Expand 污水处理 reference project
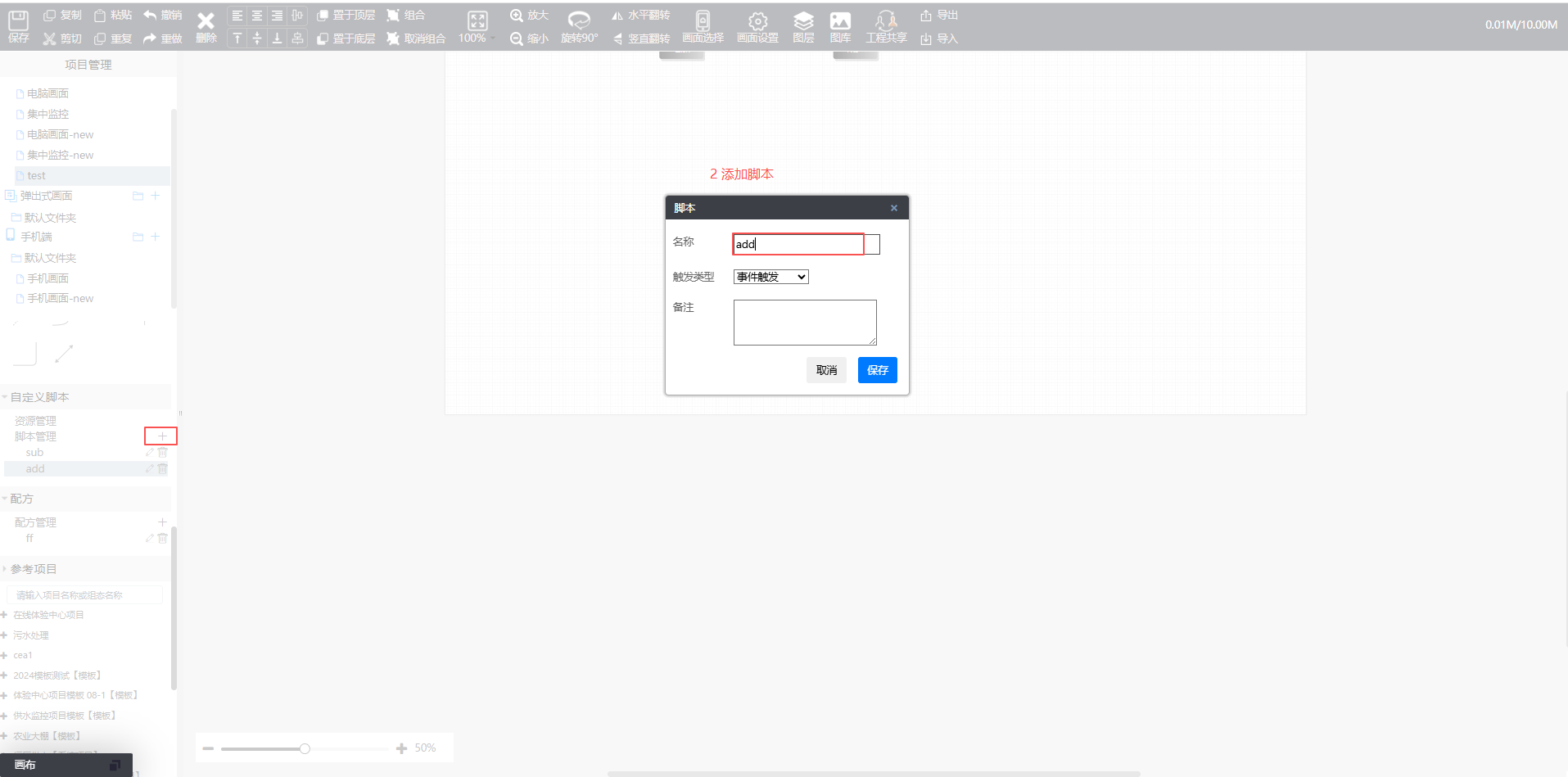1568x777 pixels. click(x=5, y=635)
